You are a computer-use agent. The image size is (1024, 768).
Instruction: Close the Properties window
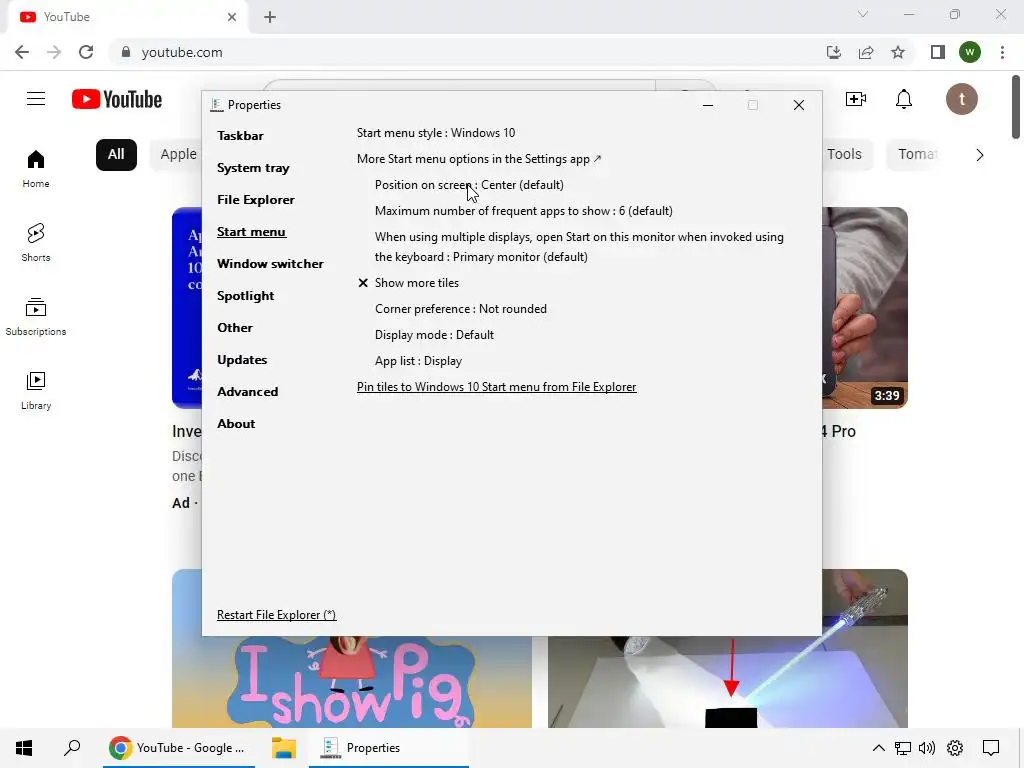798,105
